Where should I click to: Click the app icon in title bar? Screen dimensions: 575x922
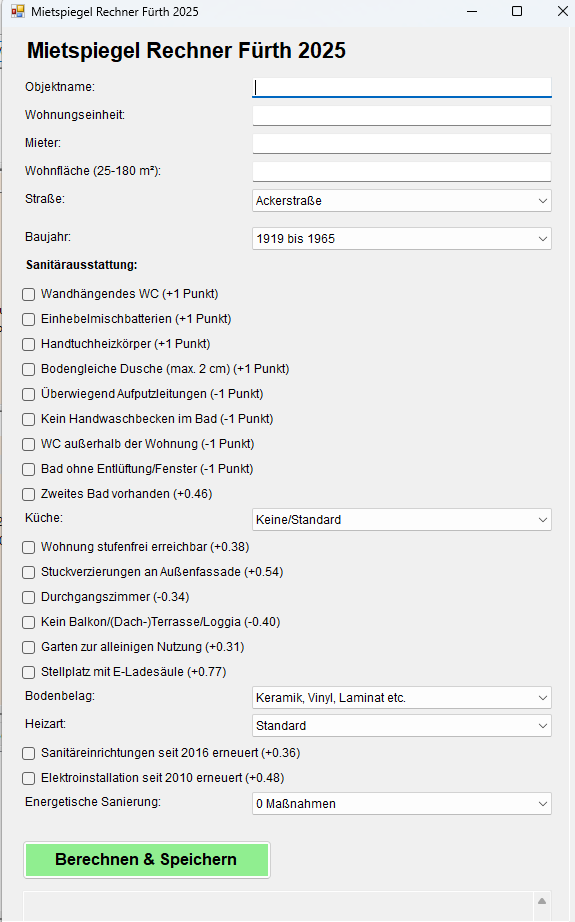18,11
